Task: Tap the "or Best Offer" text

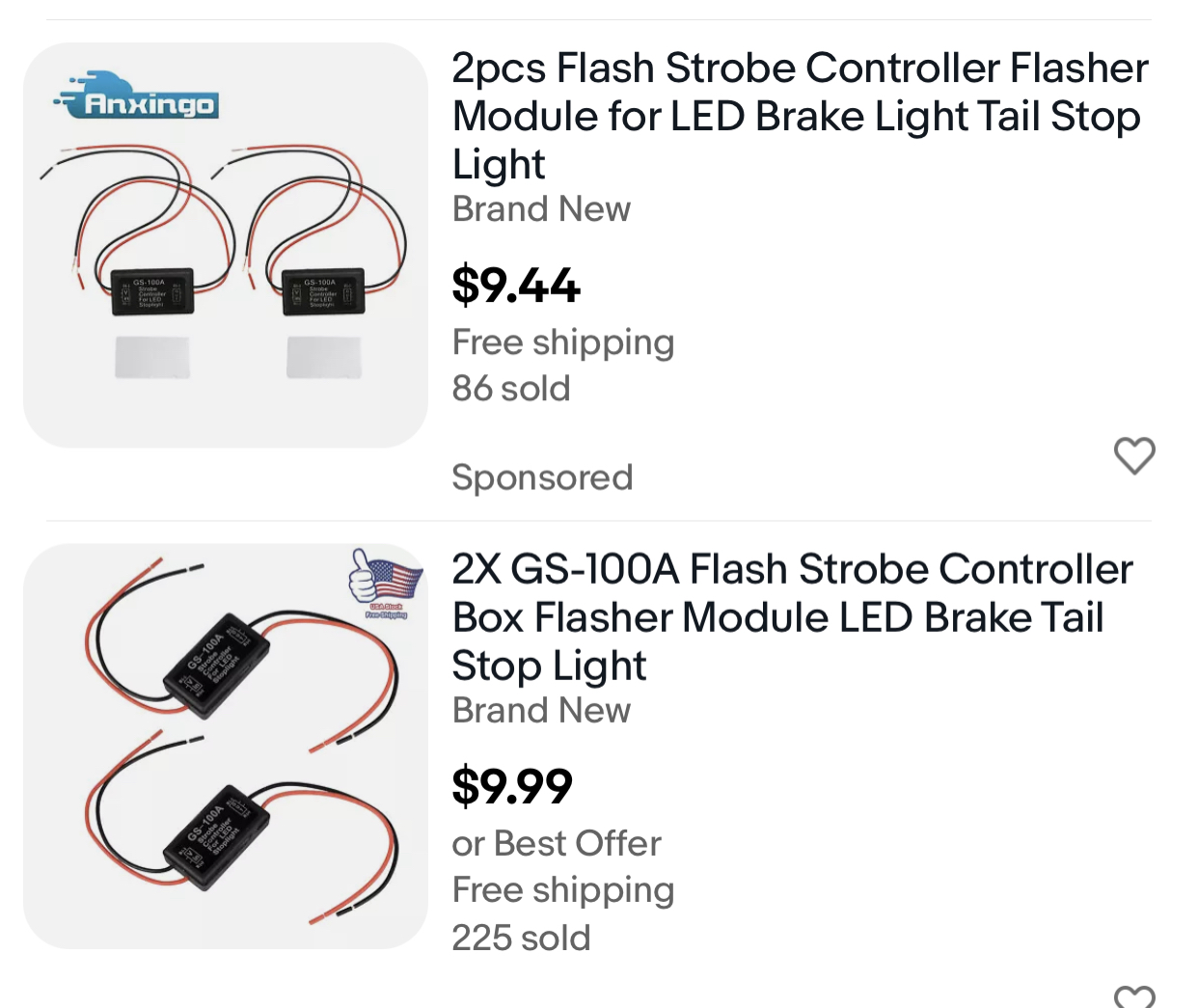Action: (x=557, y=844)
